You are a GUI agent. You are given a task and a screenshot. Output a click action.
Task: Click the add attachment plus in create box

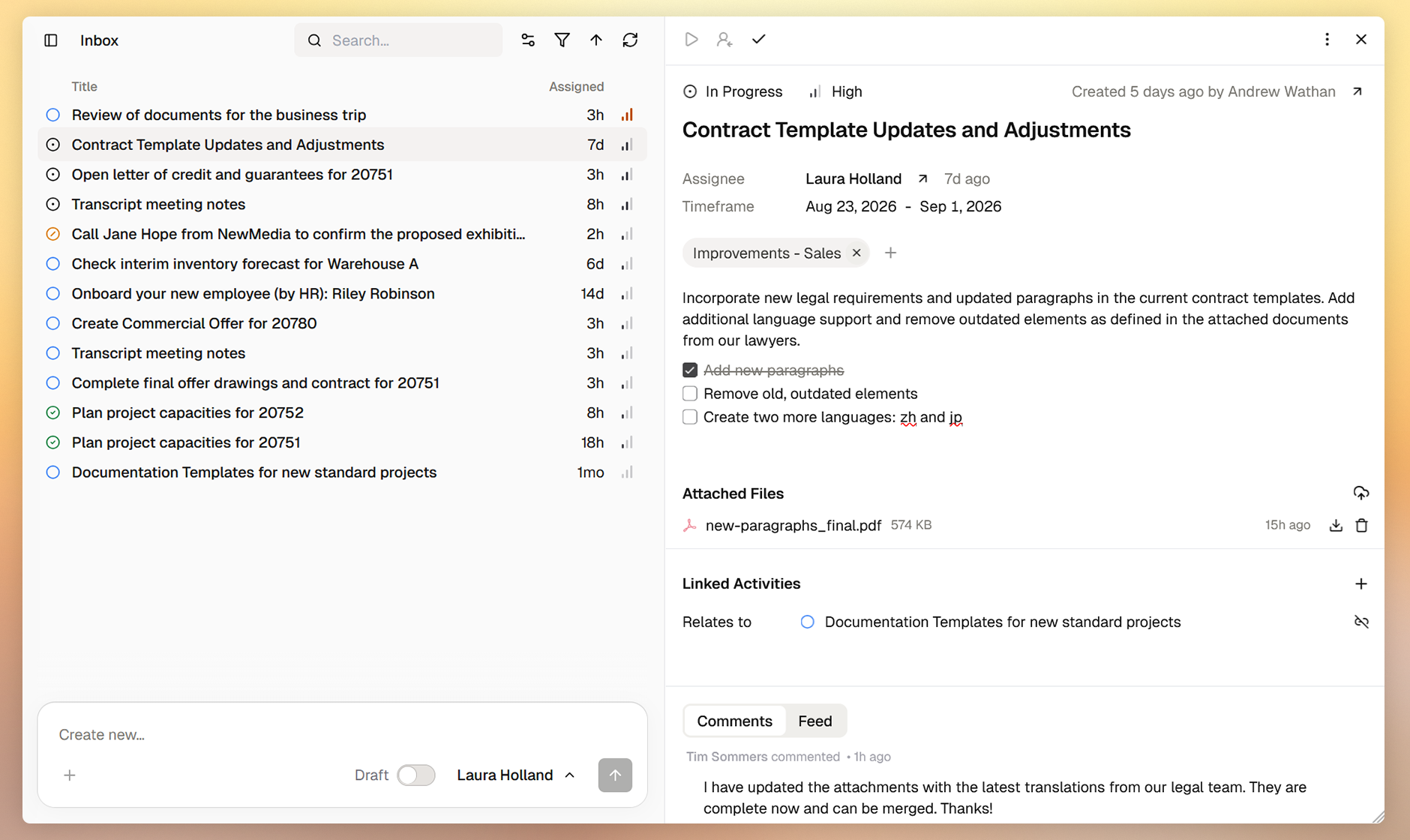pos(70,775)
